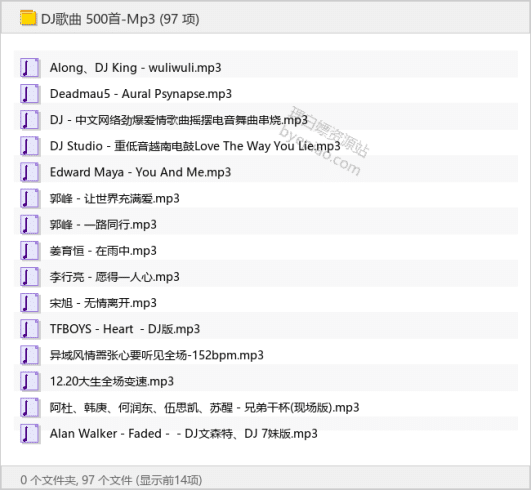Select 阿杜、韩庚 - 兄弟干杯(现场版).mp3
This screenshot has width=531, height=490.
pos(205,407)
